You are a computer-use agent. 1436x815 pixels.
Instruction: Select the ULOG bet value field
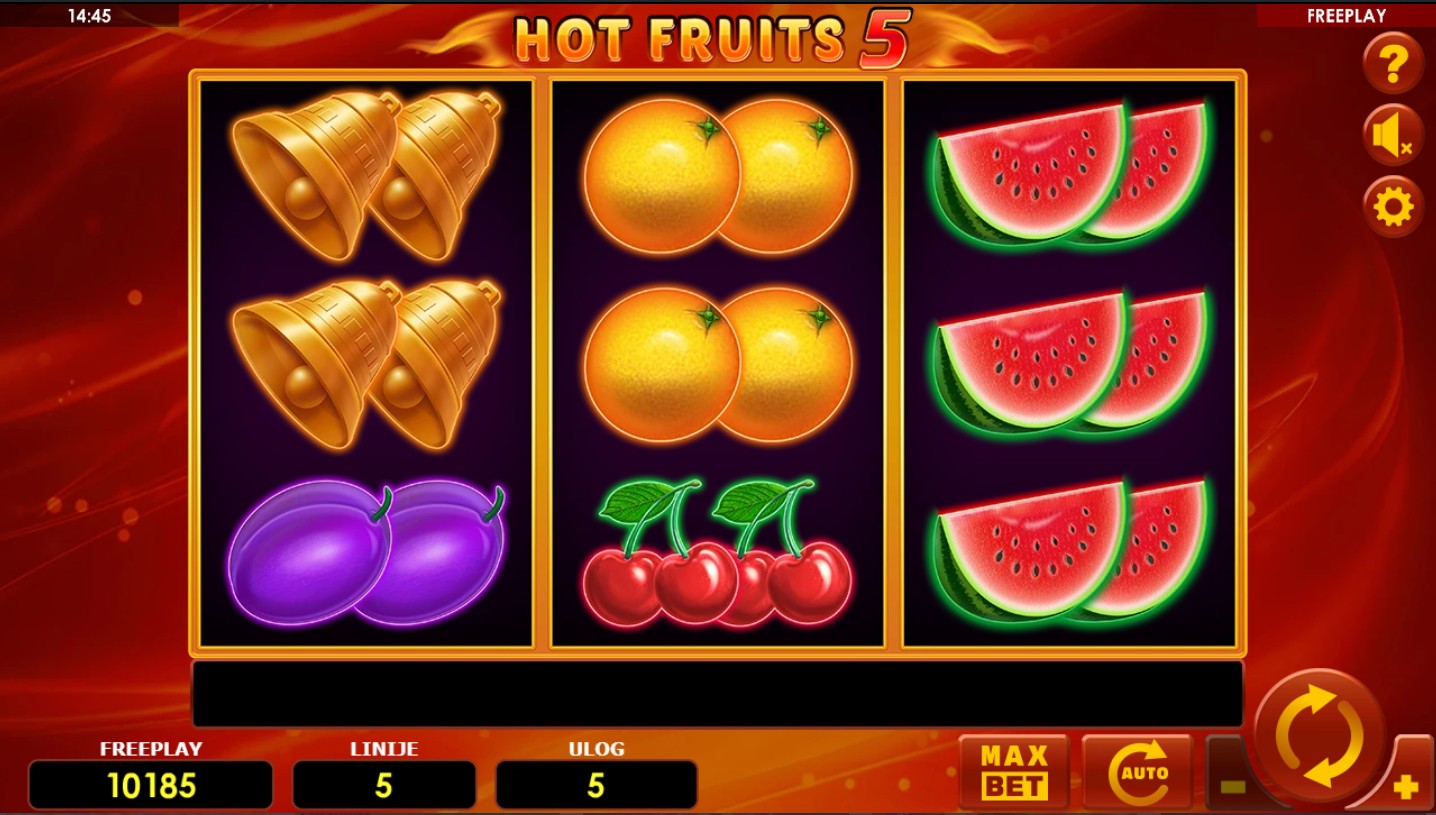(596, 785)
